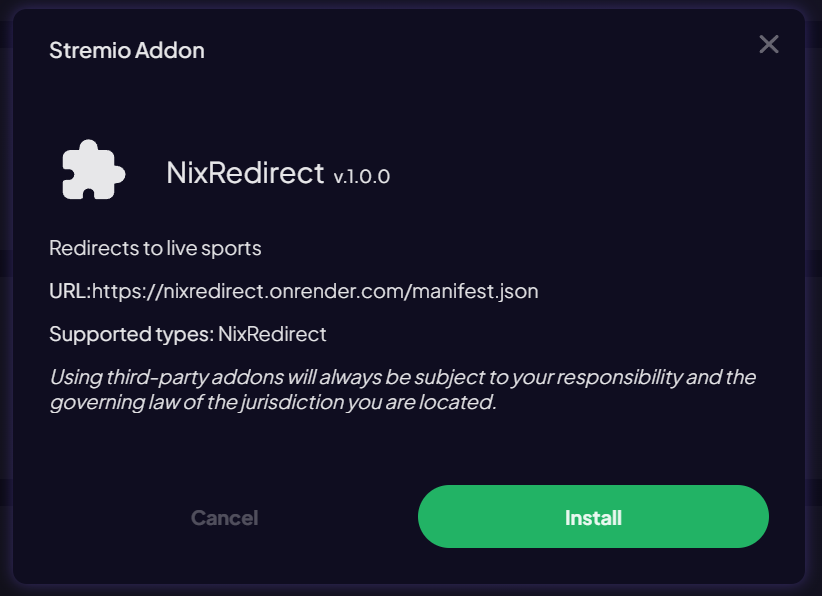Open the nixredirect.onrender.com manifest URL
This screenshot has width=822, height=596.
coord(315,291)
